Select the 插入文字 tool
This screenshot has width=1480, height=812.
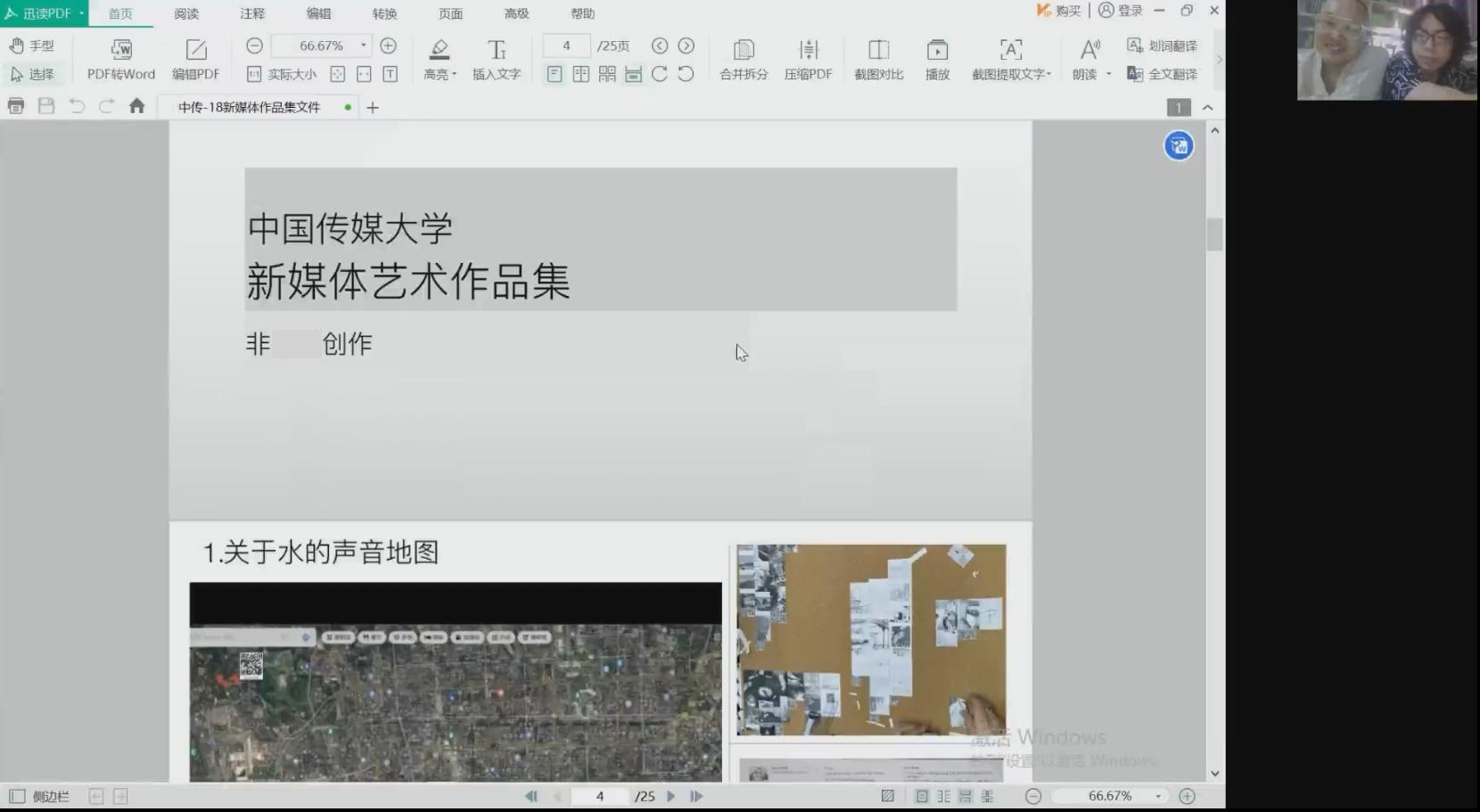pyautogui.click(x=496, y=58)
